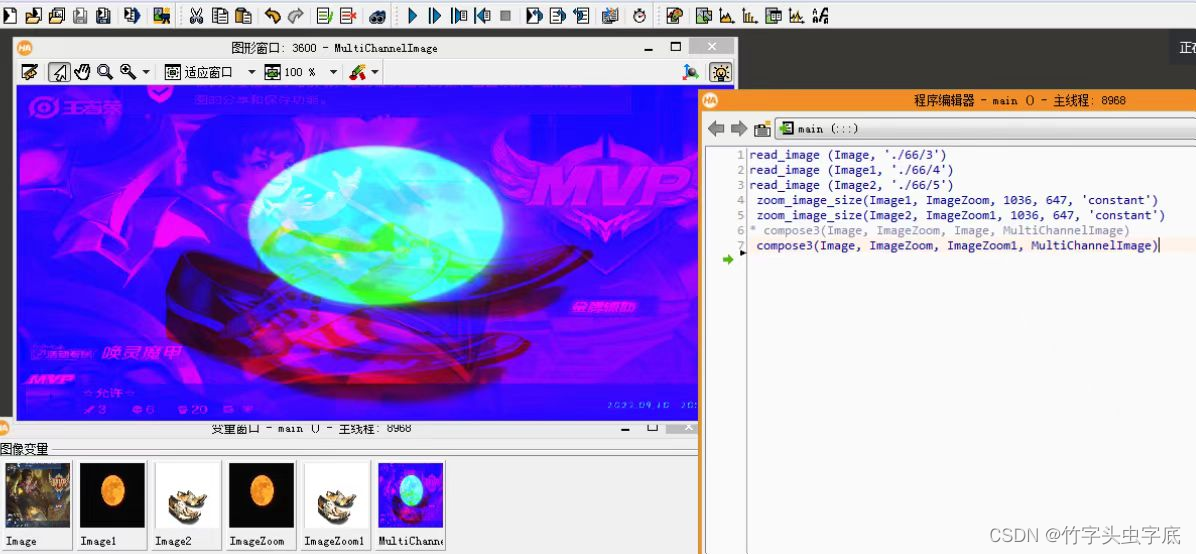Switch to the 3D plot mode icon
This screenshot has height=554, width=1196.
[x=691, y=72]
